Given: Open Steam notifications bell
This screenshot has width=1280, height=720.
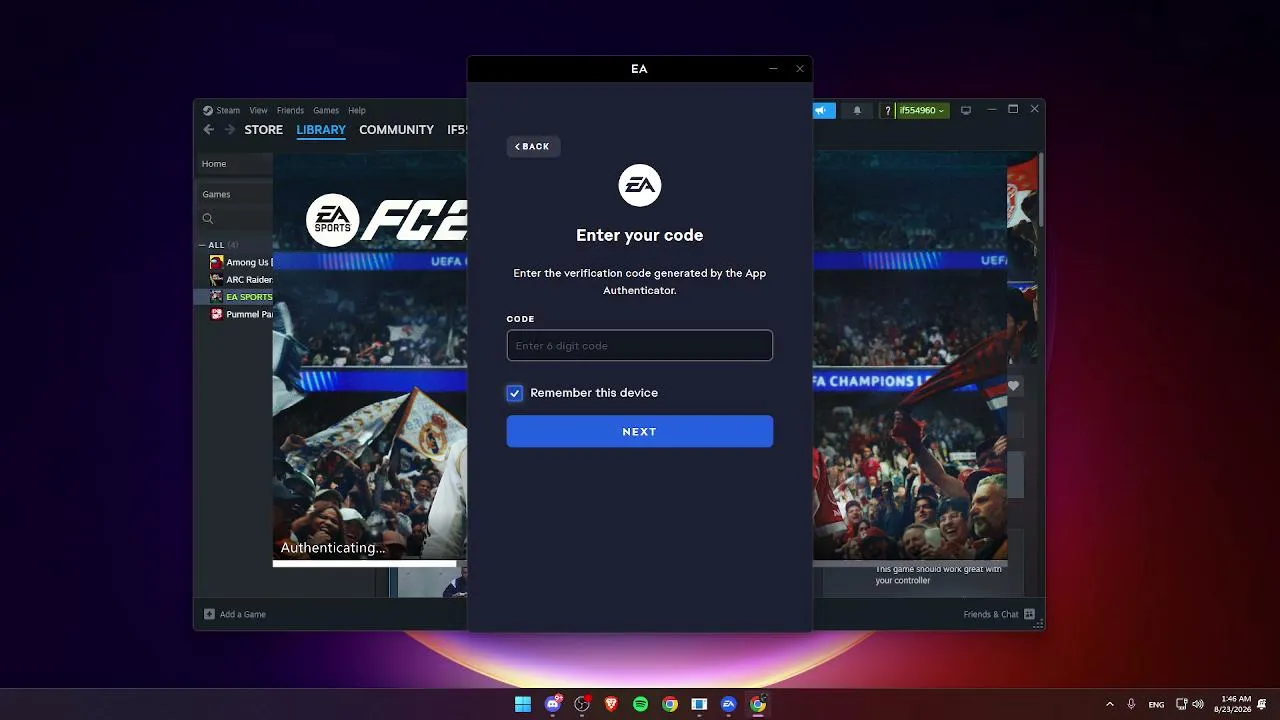Looking at the screenshot, I should (857, 110).
